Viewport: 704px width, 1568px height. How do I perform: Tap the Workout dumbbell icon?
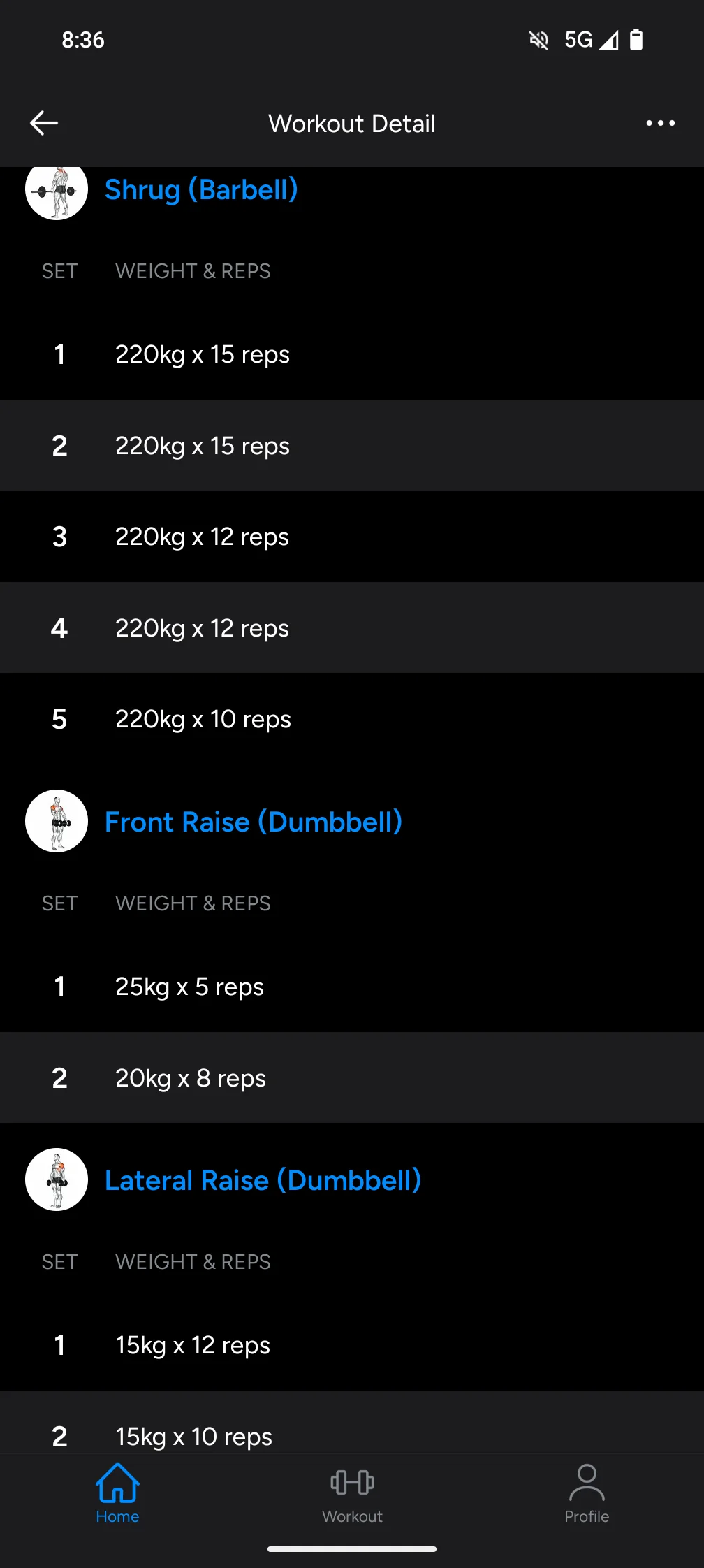(352, 1482)
